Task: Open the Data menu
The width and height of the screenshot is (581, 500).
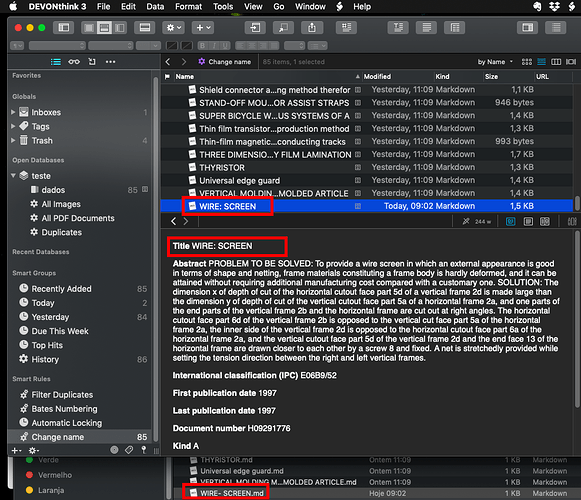Action: point(155,7)
